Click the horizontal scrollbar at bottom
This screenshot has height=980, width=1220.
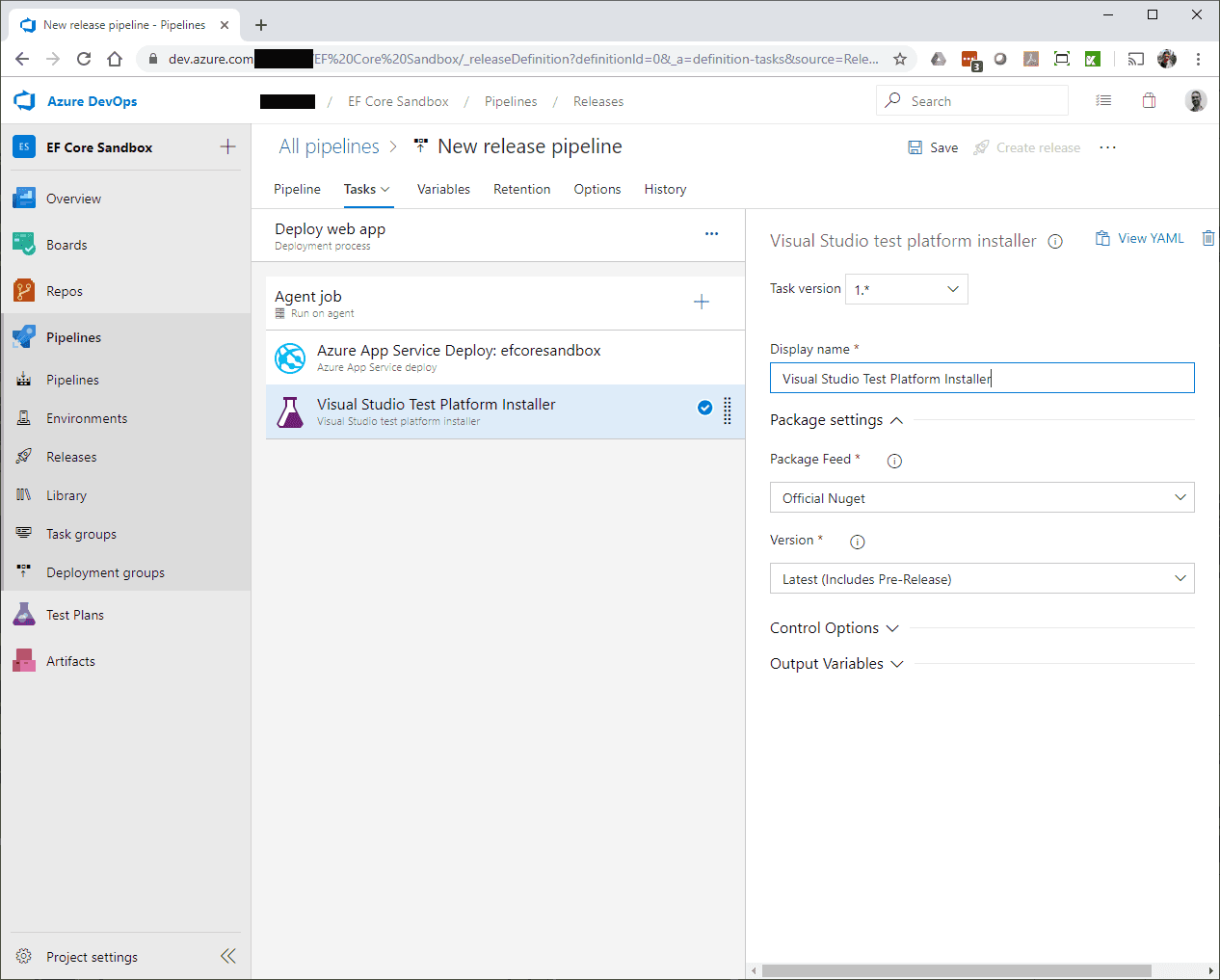(x=956, y=970)
